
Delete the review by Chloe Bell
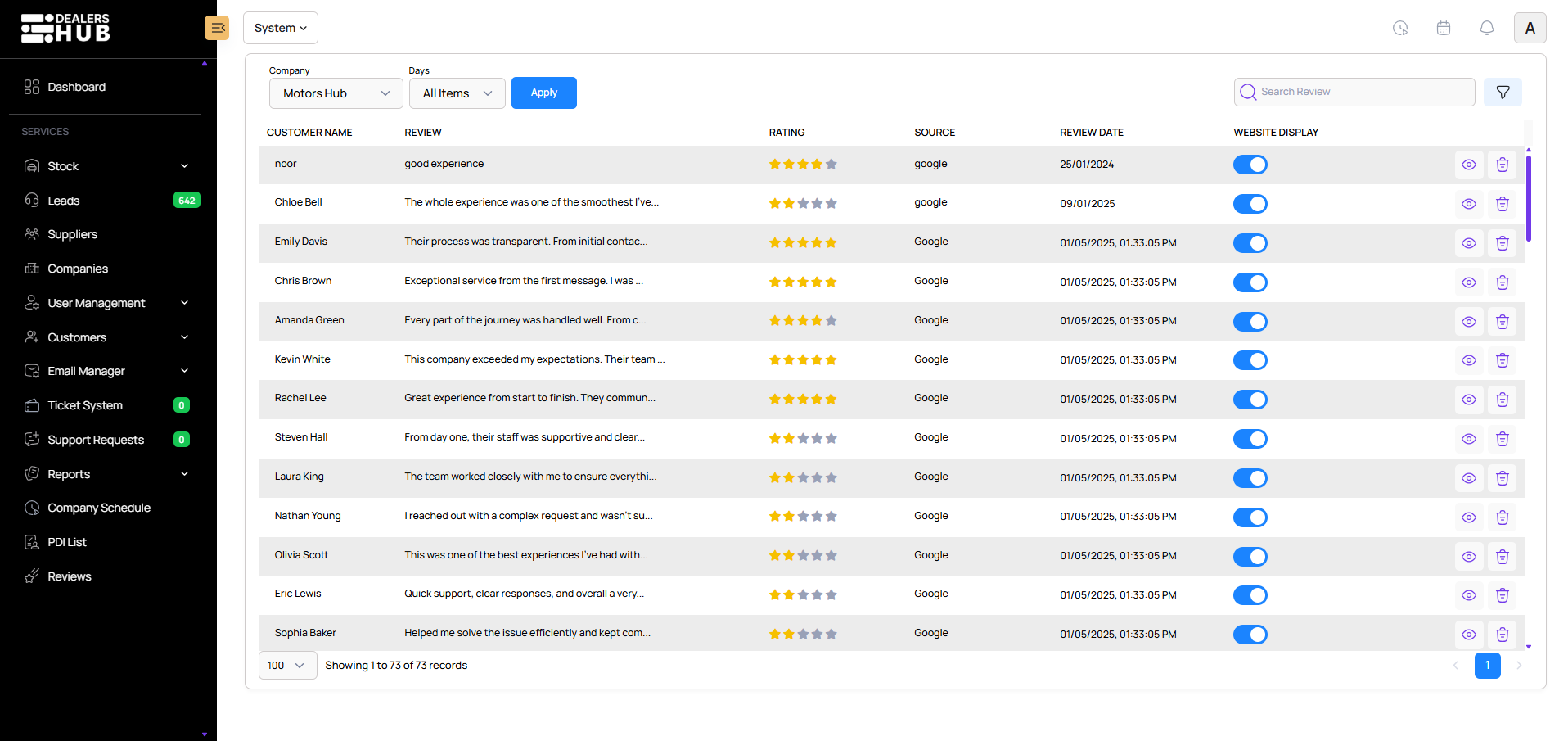click(1502, 204)
